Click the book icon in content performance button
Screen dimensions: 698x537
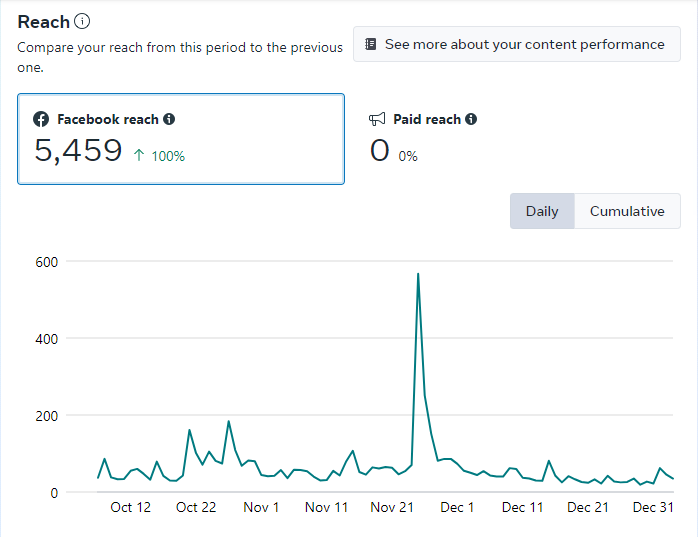[x=371, y=44]
